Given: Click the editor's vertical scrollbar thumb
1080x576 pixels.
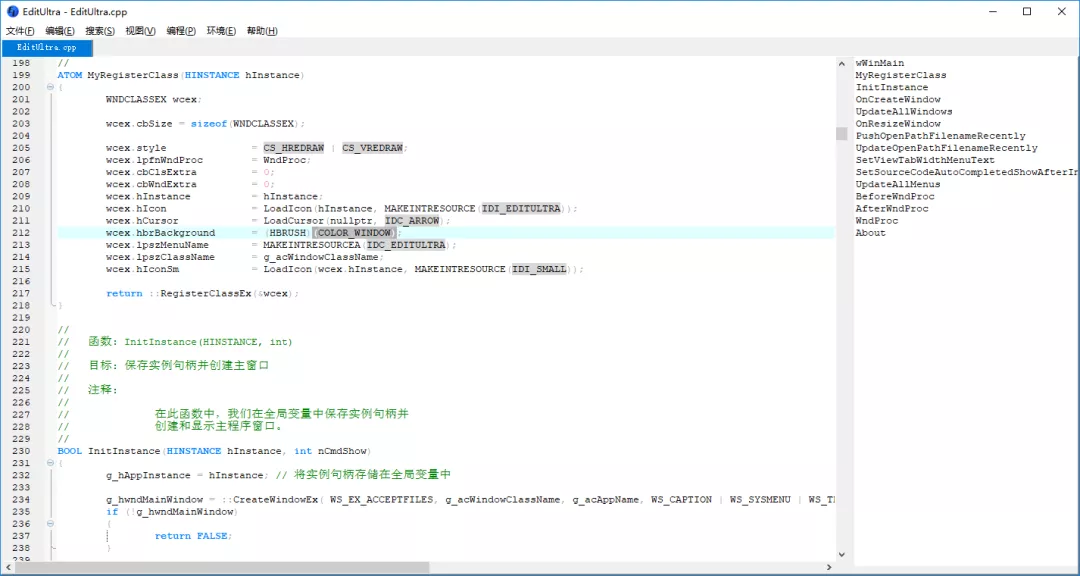Looking at the screenshot, I should point(841,134).
